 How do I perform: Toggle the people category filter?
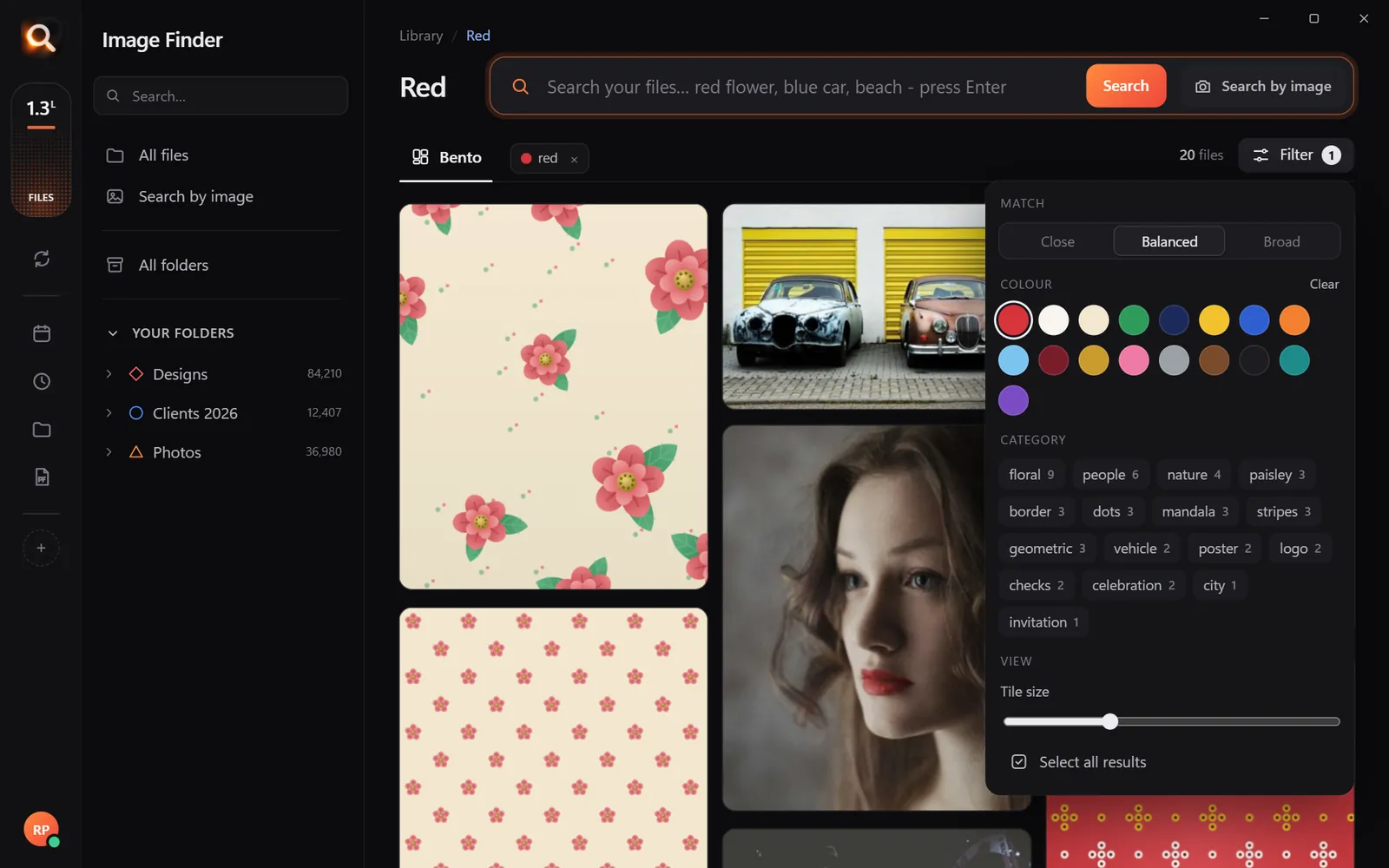pos(1110,475)
